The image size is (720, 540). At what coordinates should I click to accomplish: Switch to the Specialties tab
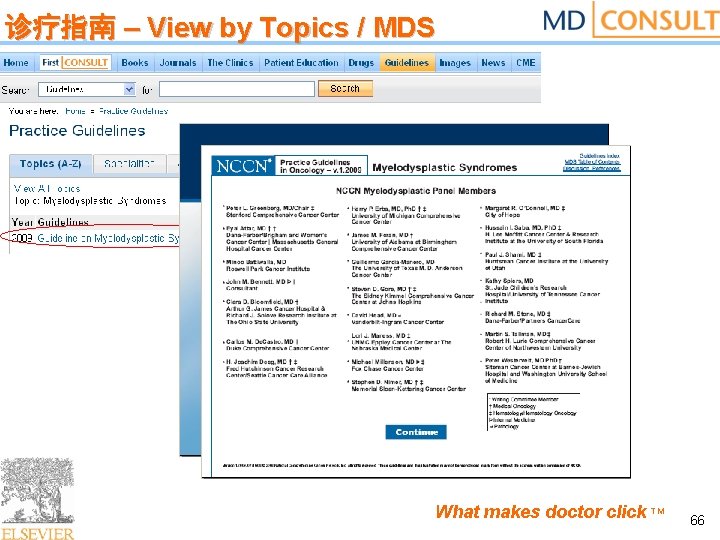pyautogui.click(x=129, y=164)
